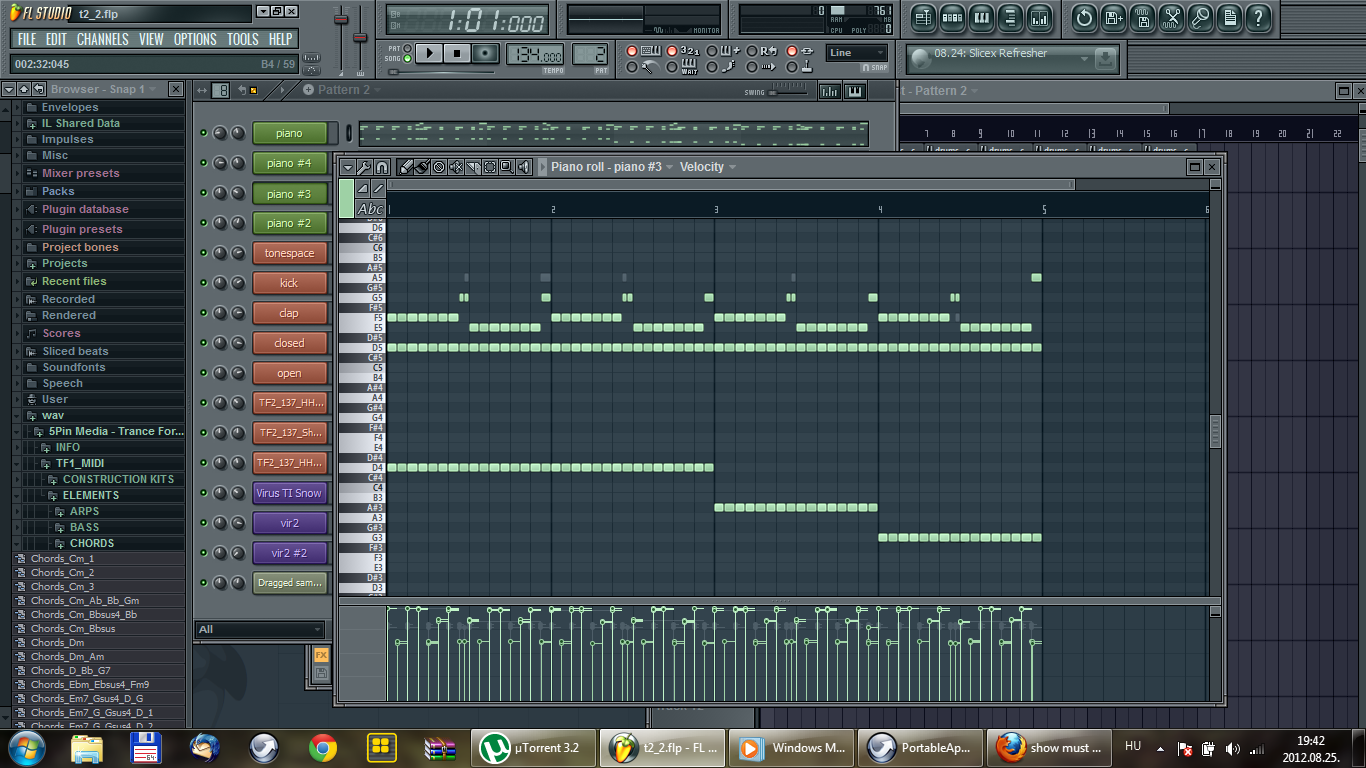
Task: Toggle piano roll magnet snap icon
Action: (x=381, y=167)
